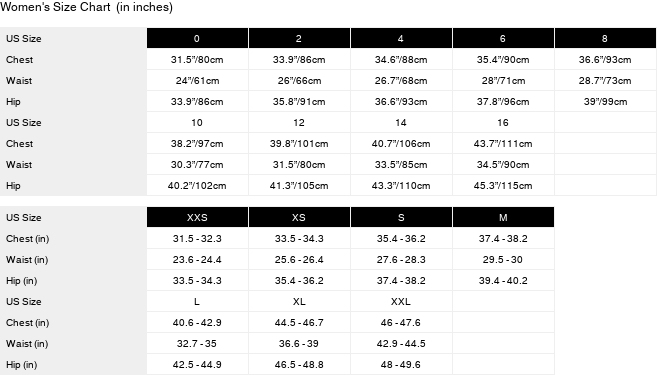Select the Women's Size Chart title
The width and height of the screenshot is (657, 375).
pyautogui.click(x=86, y=7)
